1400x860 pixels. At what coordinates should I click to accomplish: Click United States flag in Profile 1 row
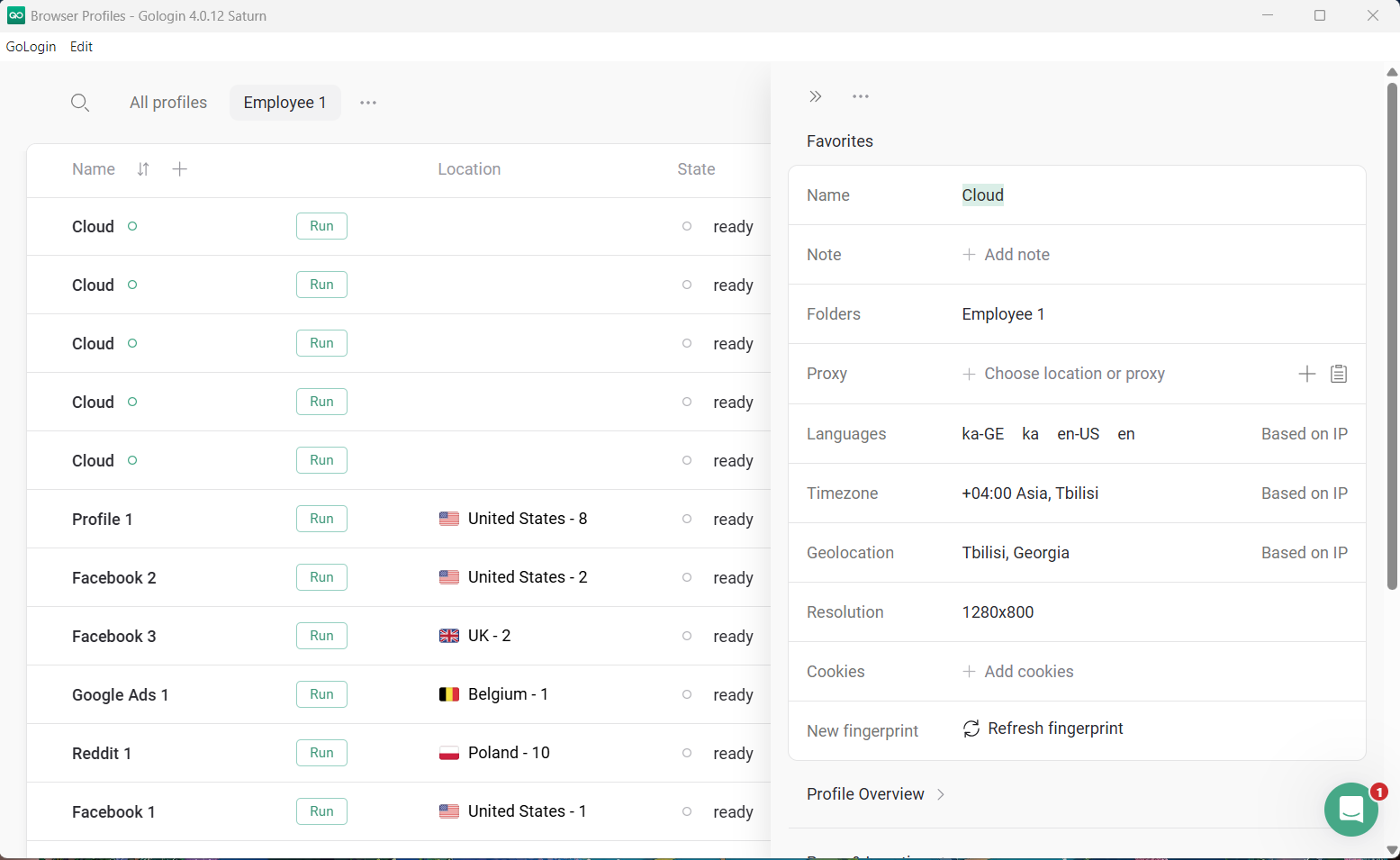point(449,519)
